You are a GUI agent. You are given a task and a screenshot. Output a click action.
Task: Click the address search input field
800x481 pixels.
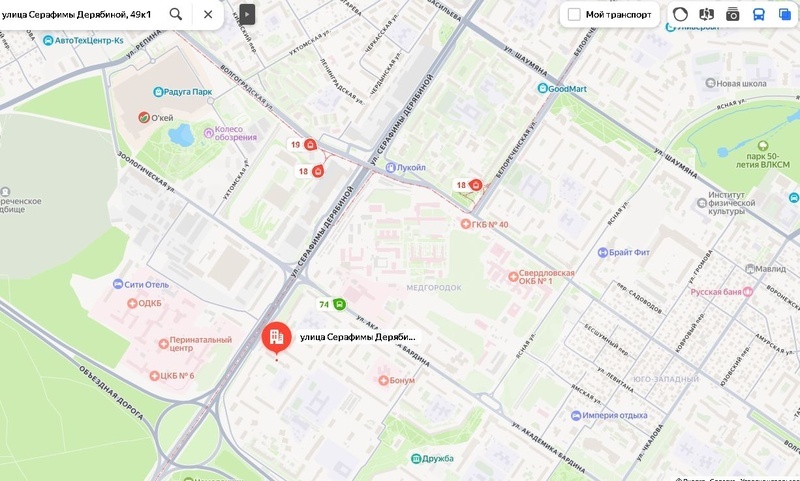coord(82,14)
